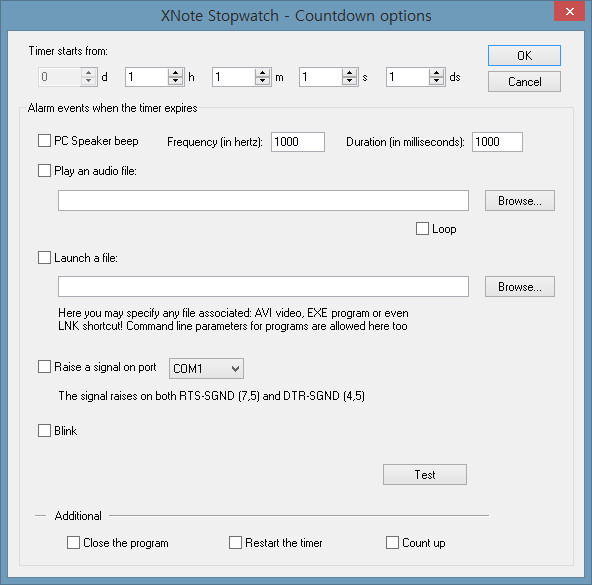Click the 'Additional' section label

(78, 516)
